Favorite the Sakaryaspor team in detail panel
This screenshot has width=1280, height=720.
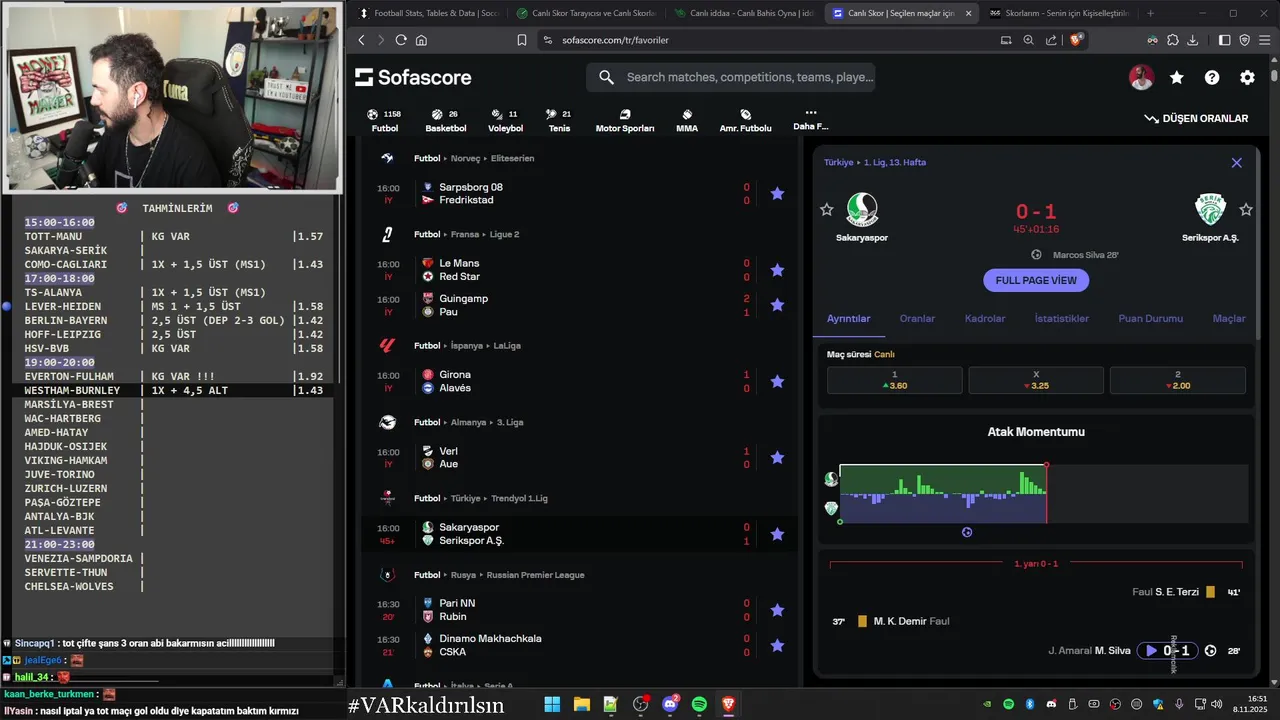point(826,209)
